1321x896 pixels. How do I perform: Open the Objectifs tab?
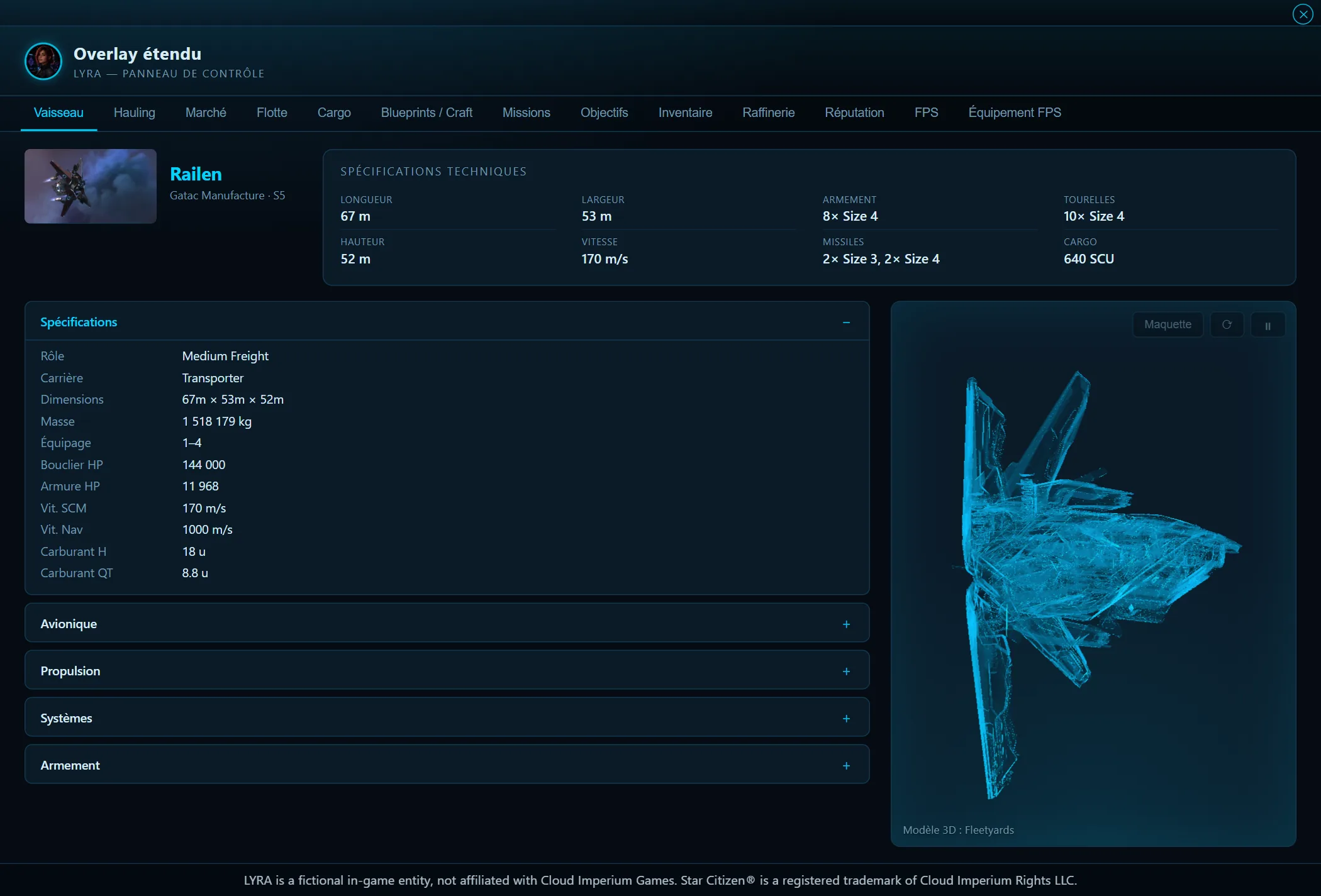pos(604,113)
